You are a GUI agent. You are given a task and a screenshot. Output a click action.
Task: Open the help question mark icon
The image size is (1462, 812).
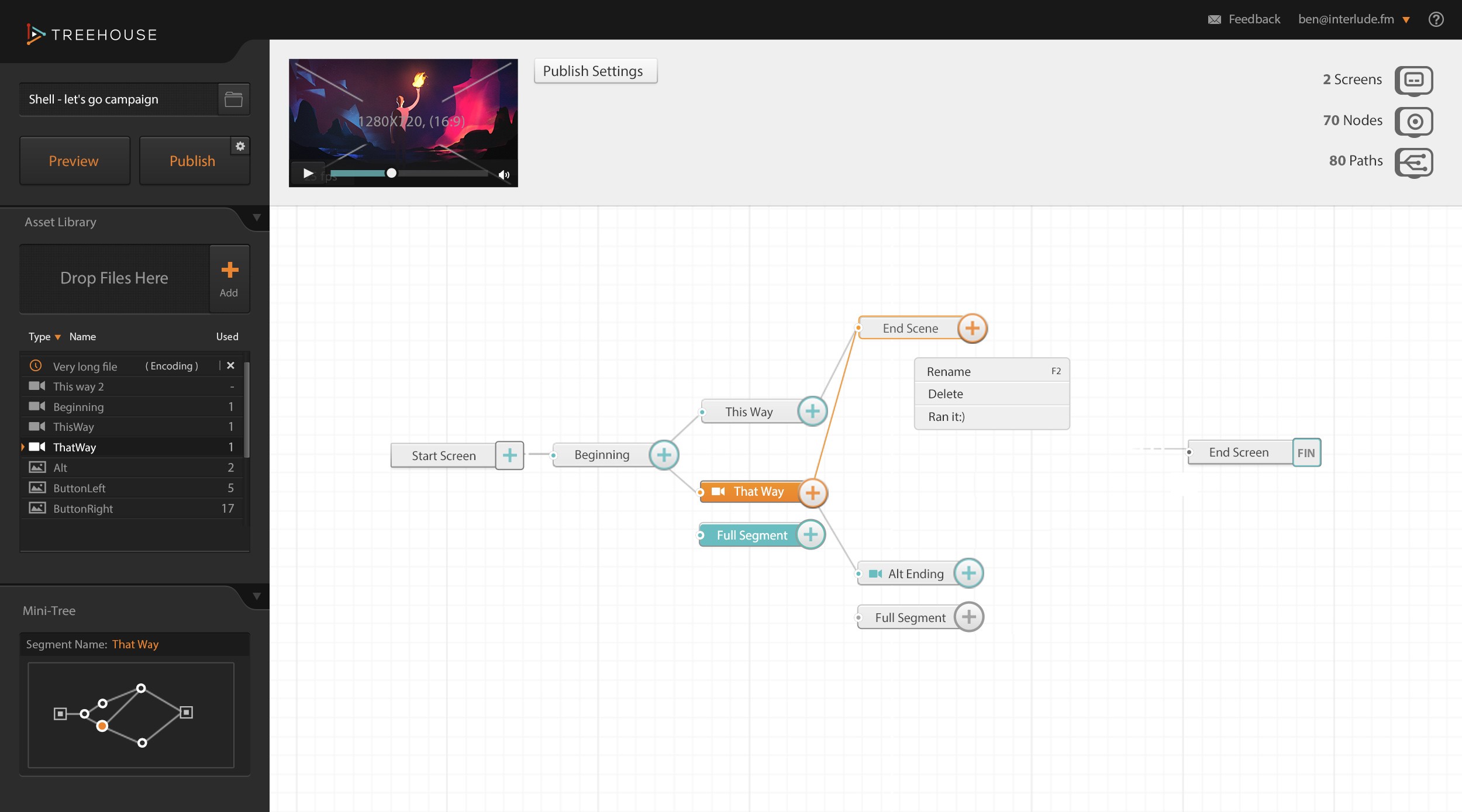pyautogui.click(x=1436, y=19)
